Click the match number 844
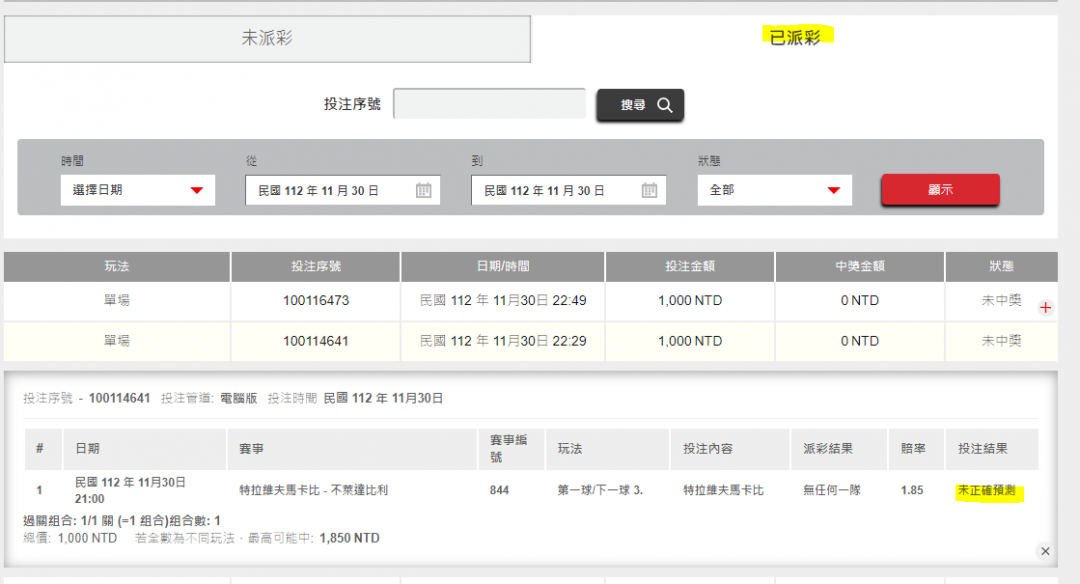This screenshot has height=584, width=1080. point(499,490)
